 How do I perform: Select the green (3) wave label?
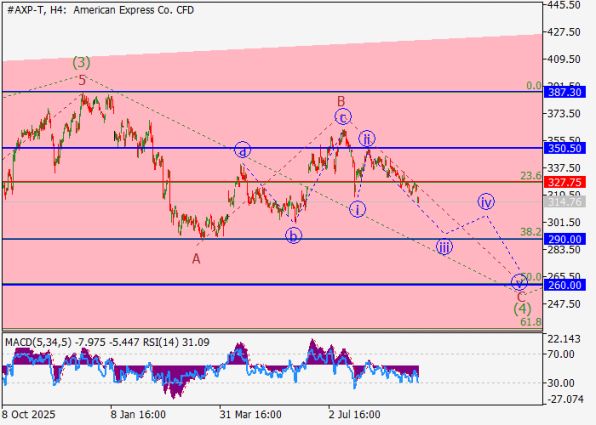[x=82, y=63]
